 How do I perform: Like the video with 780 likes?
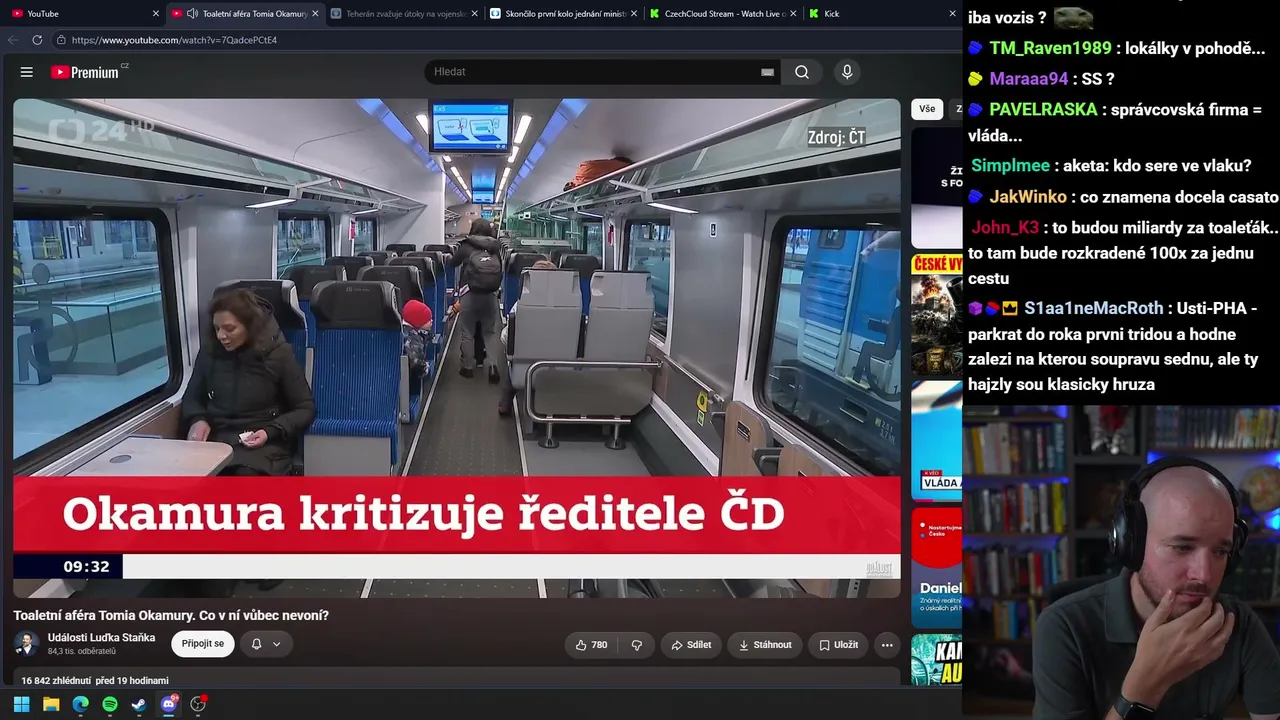click(591, 645)
